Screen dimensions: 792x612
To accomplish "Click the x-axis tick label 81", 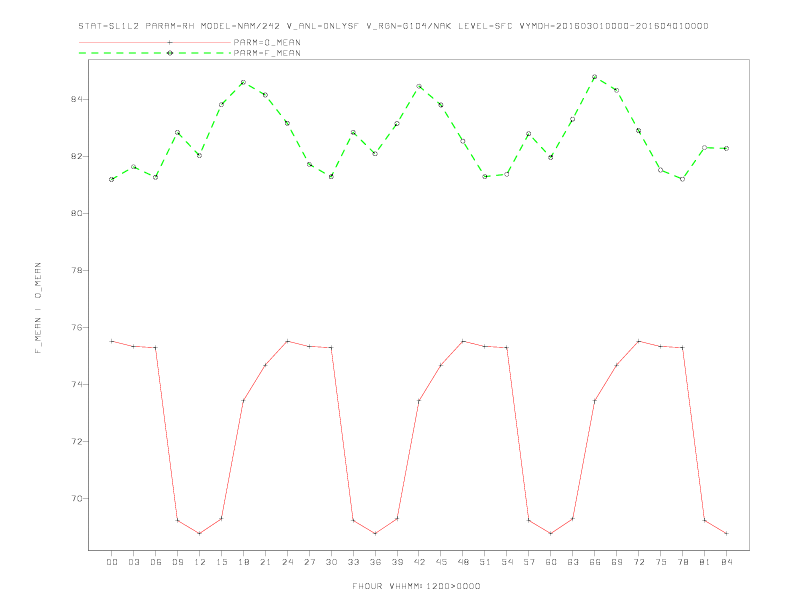I will coord(705,562).
